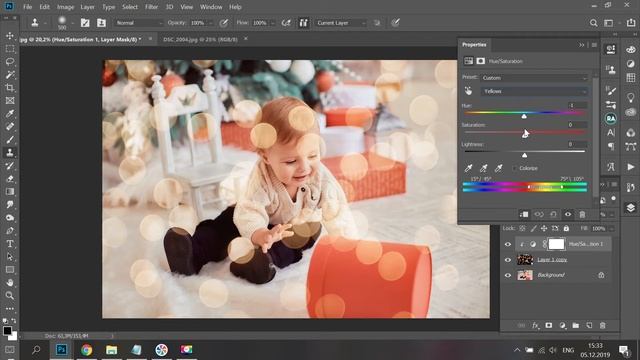The height and width of the screenshot is (360, 640).
Task: Open the File menu
Action: [27, 7]
